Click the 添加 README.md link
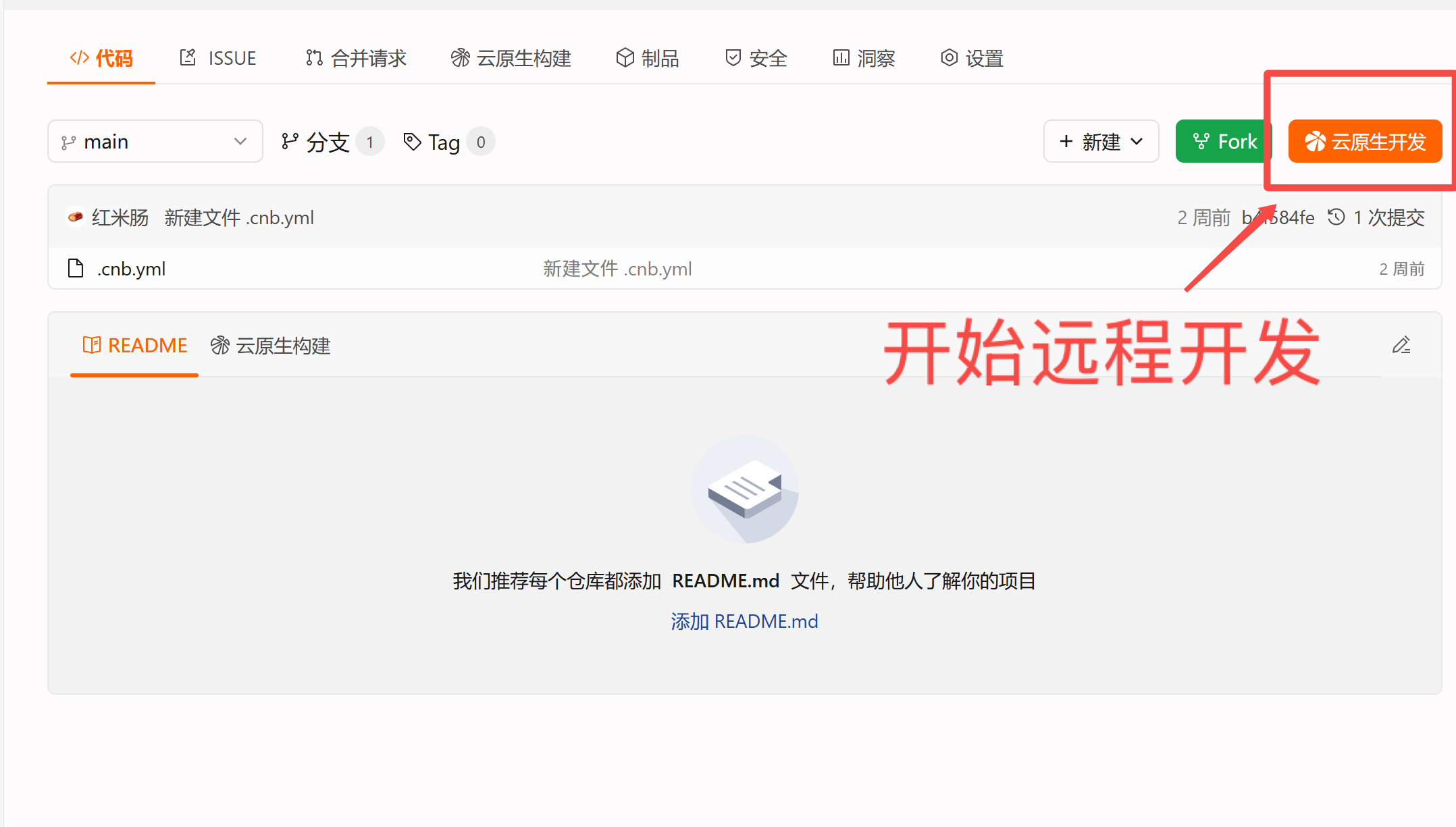 point(744,621)
